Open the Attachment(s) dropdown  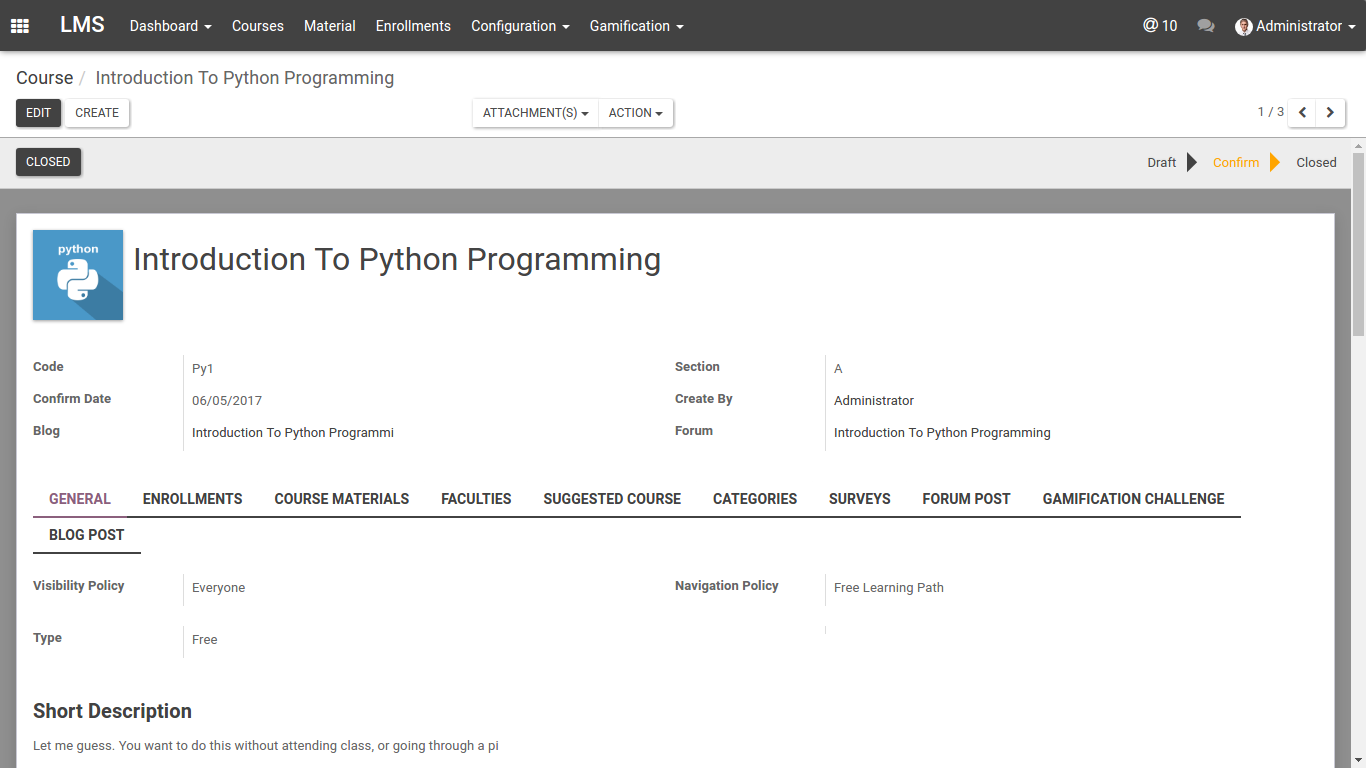coord(535,113)
